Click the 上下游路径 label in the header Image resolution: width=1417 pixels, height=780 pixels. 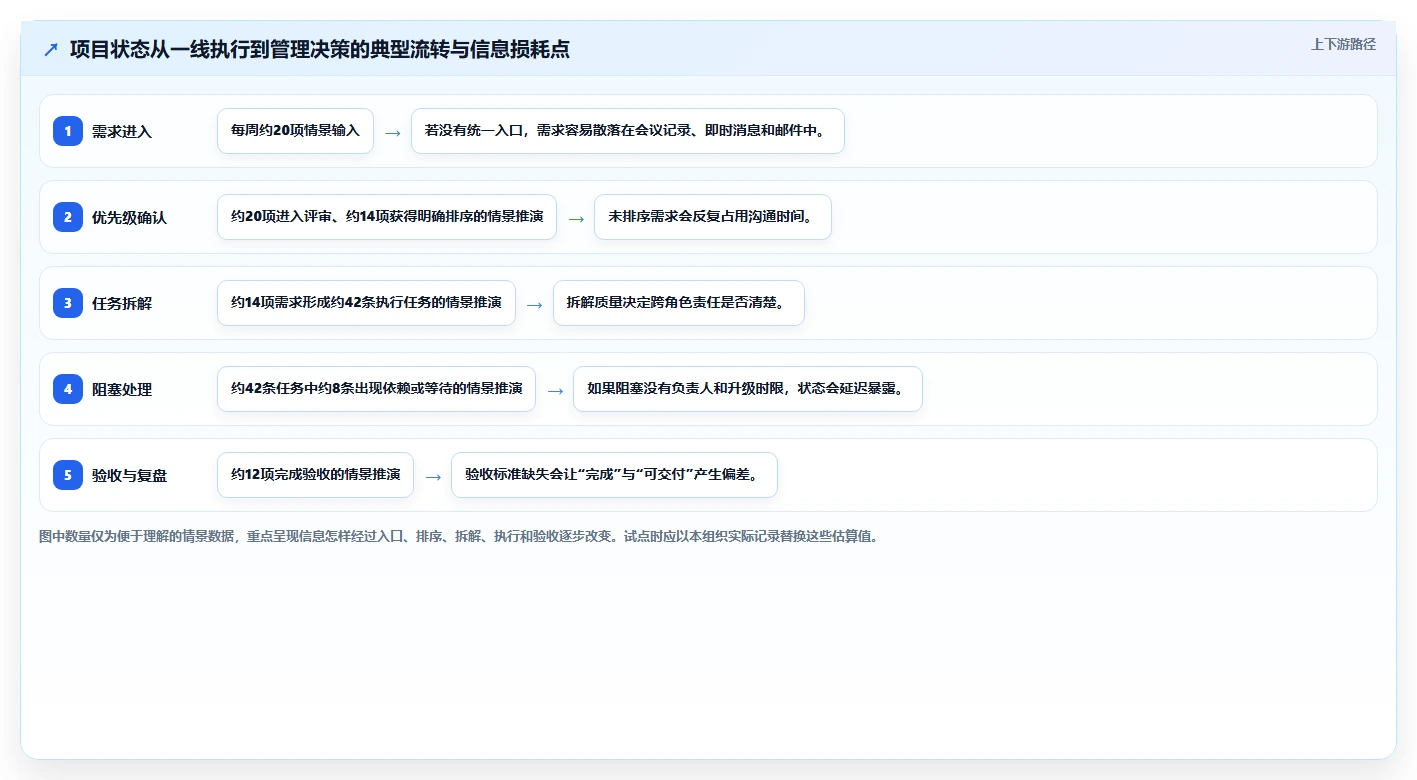point(1343,44)
